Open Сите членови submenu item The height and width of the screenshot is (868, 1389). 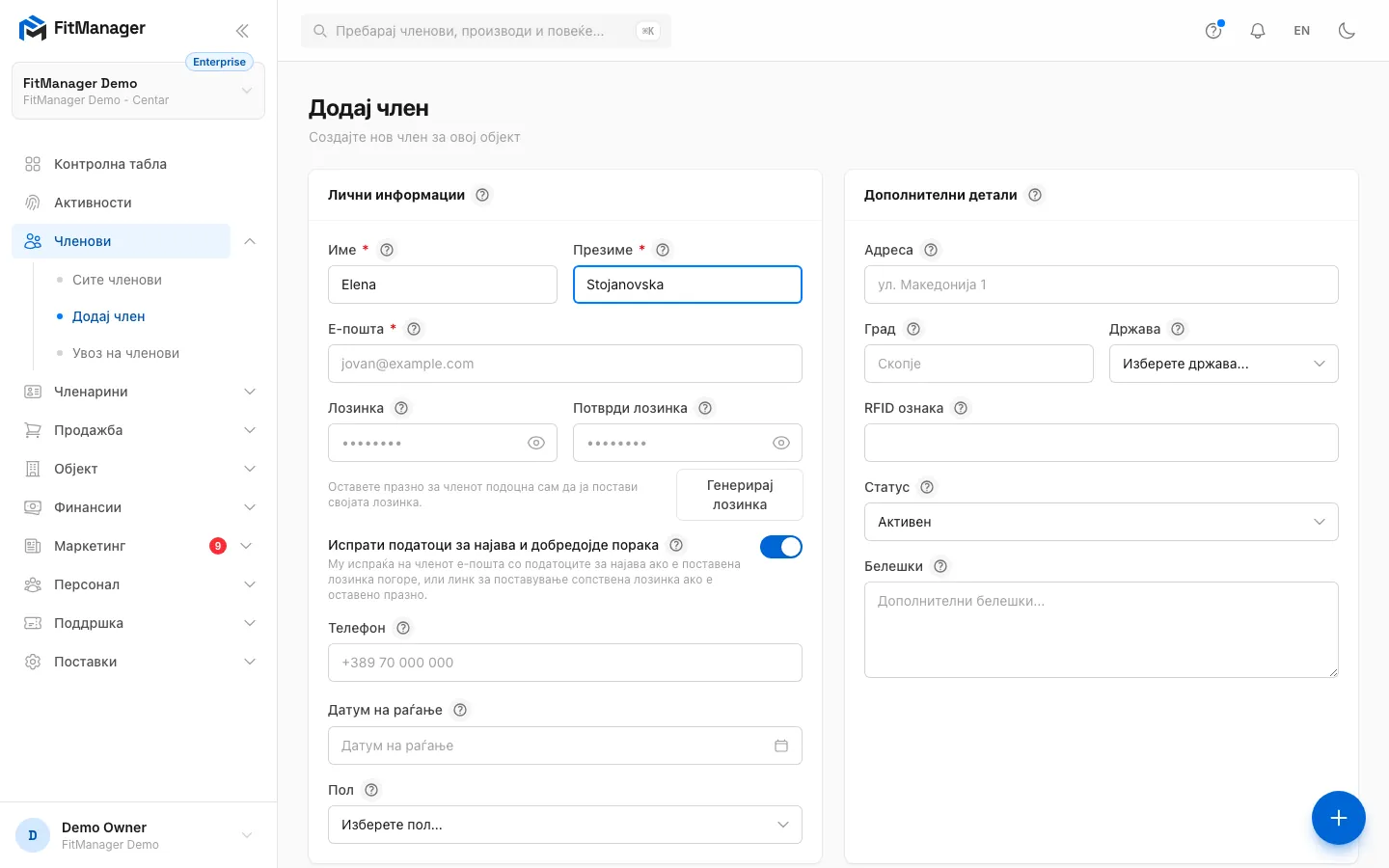click(x=117, y=280)
